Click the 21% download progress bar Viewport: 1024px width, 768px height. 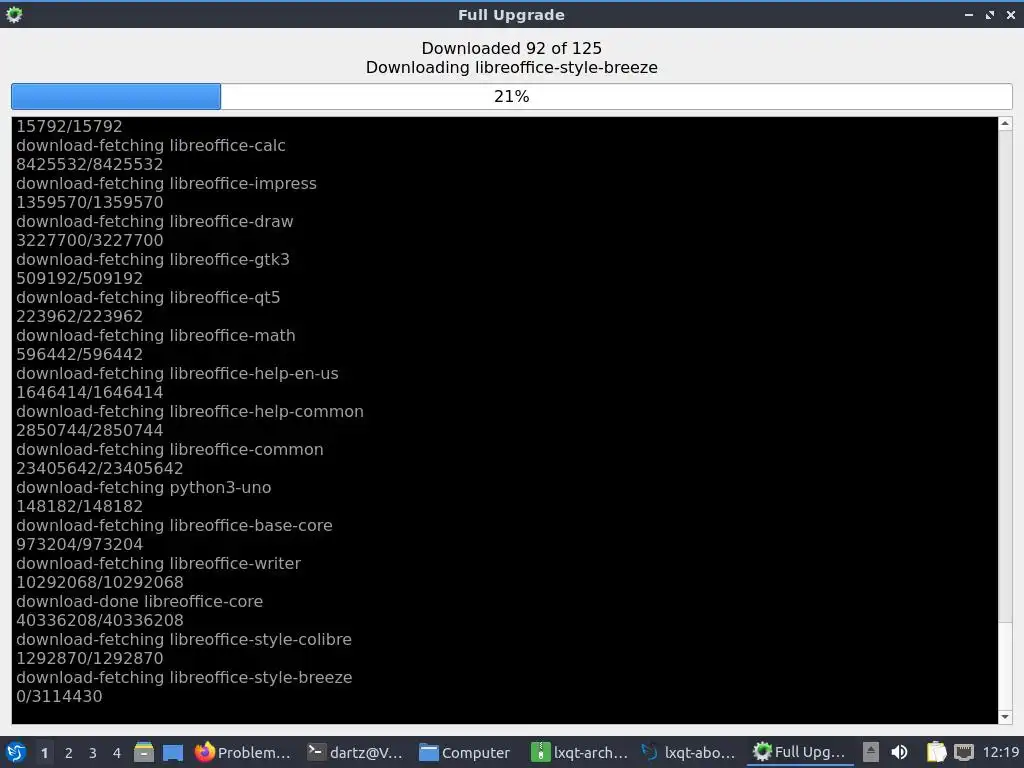pos(511,97)
